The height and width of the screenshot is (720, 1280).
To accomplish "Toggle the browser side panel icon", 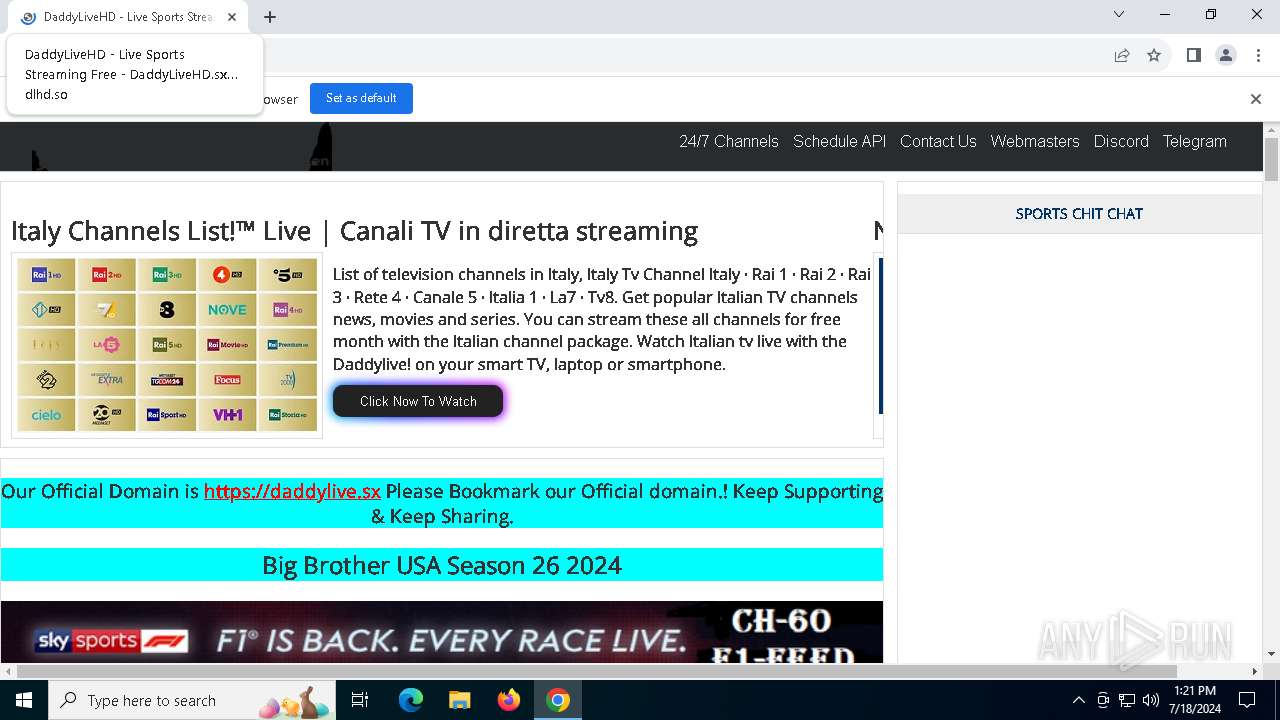I will pos(1193,55).
